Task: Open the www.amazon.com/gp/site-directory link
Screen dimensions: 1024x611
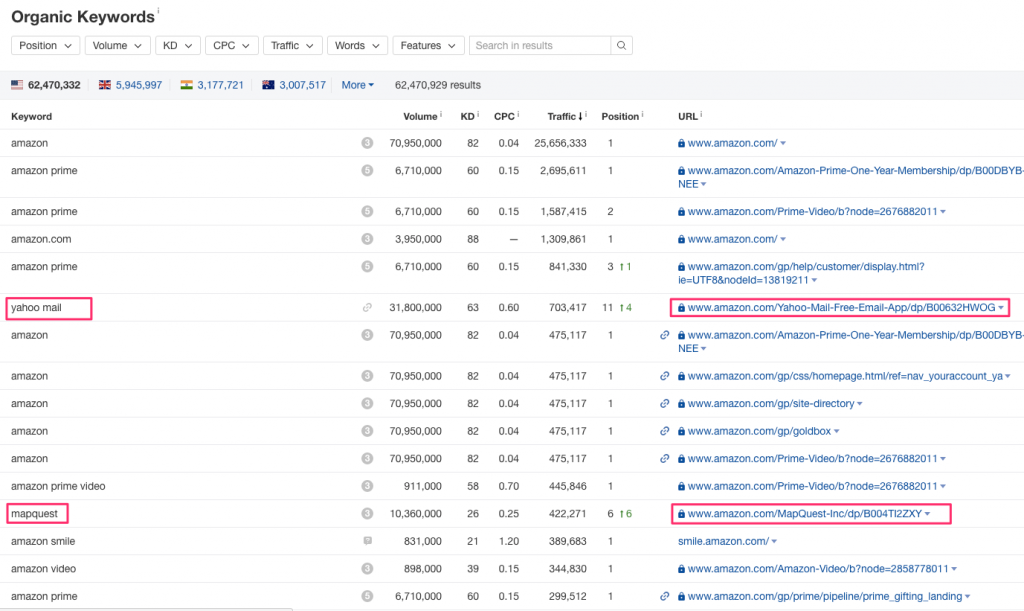Action: coord(771,403)
